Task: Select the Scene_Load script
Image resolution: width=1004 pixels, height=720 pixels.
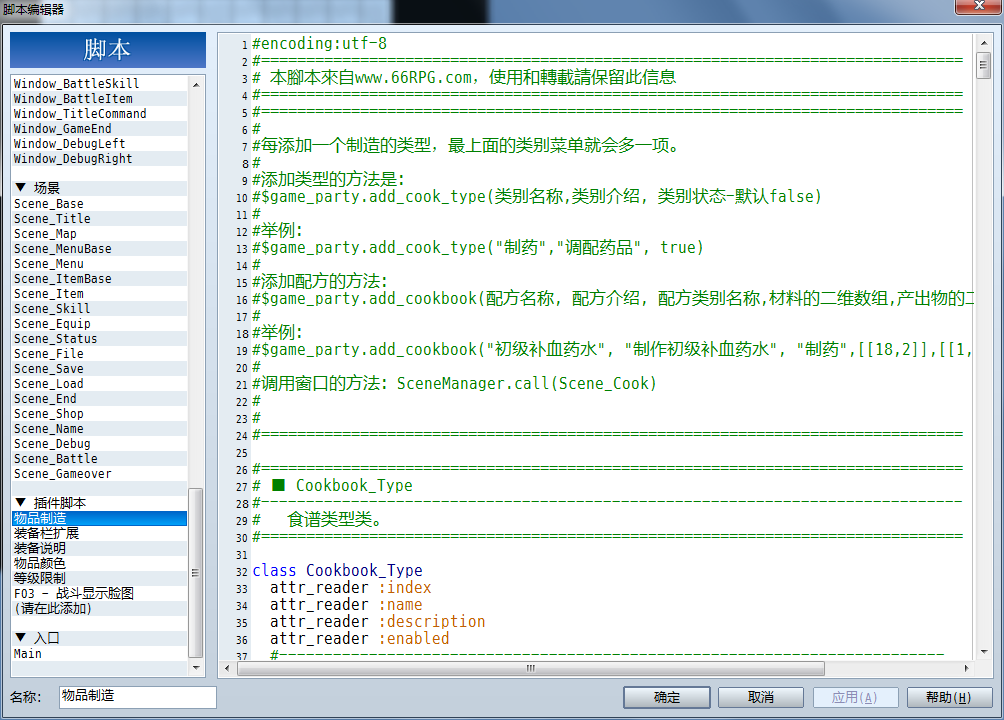Action: 99,384
